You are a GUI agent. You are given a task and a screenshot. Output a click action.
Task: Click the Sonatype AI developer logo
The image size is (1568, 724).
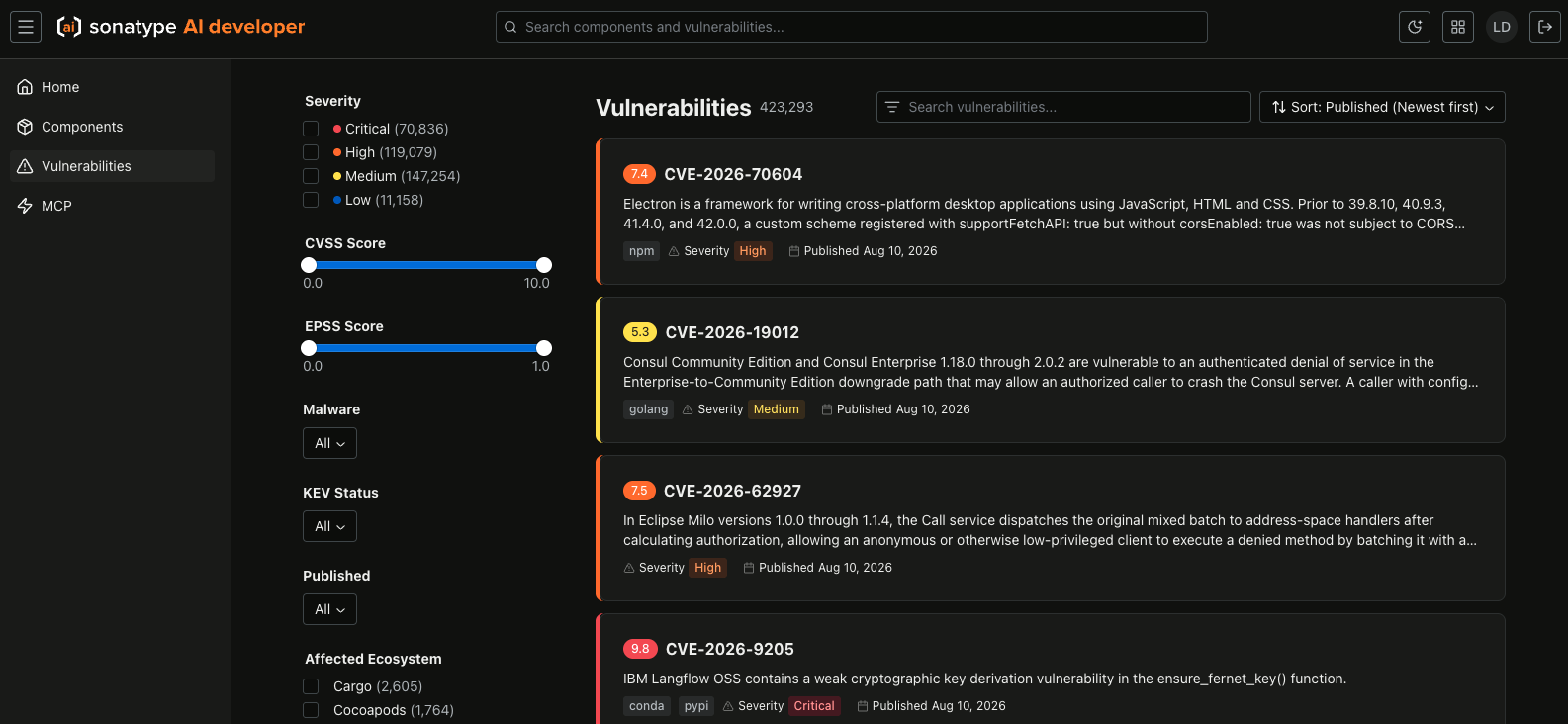pos(181,27)
